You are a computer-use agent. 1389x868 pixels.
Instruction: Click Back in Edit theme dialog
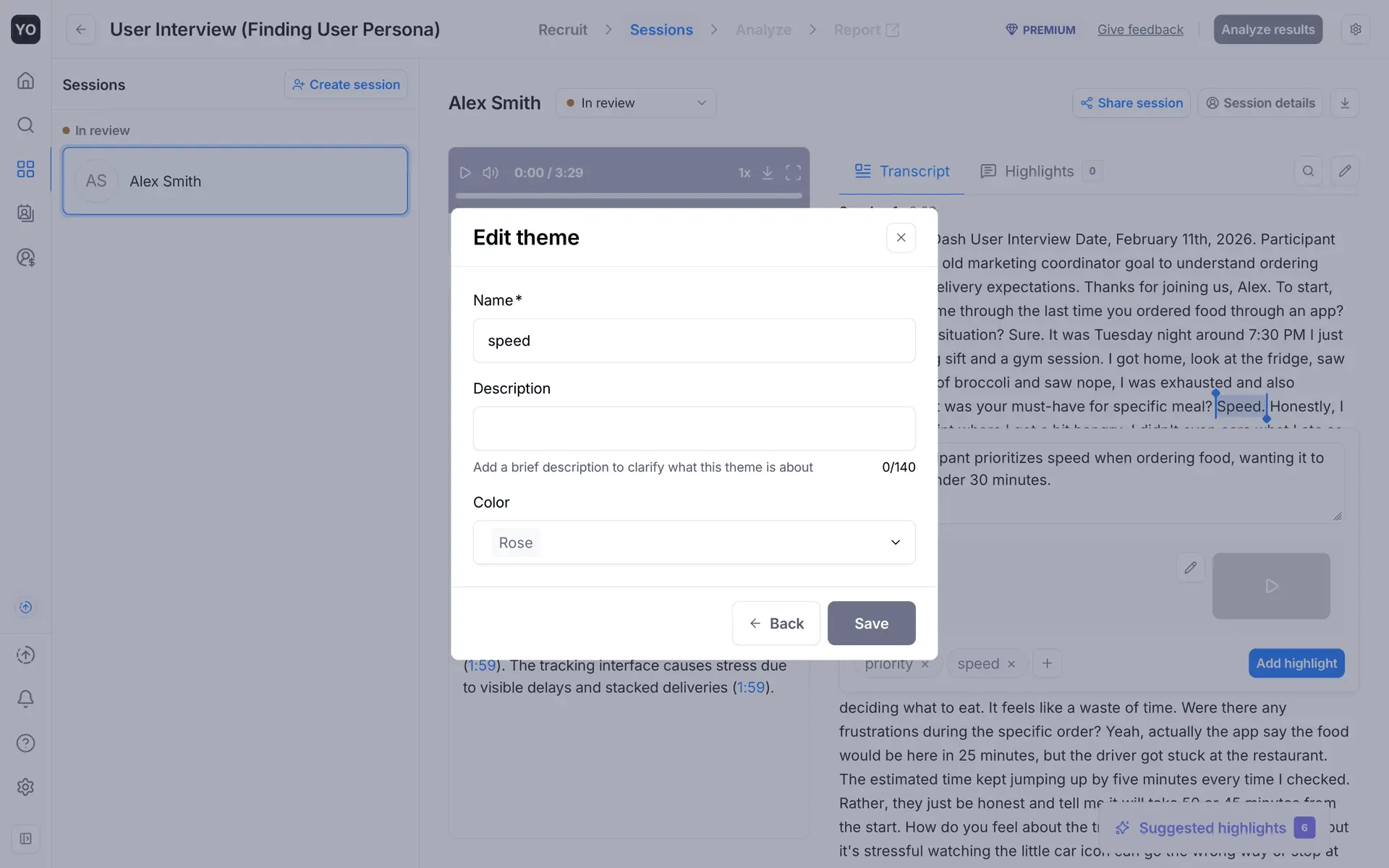[776, 624]
